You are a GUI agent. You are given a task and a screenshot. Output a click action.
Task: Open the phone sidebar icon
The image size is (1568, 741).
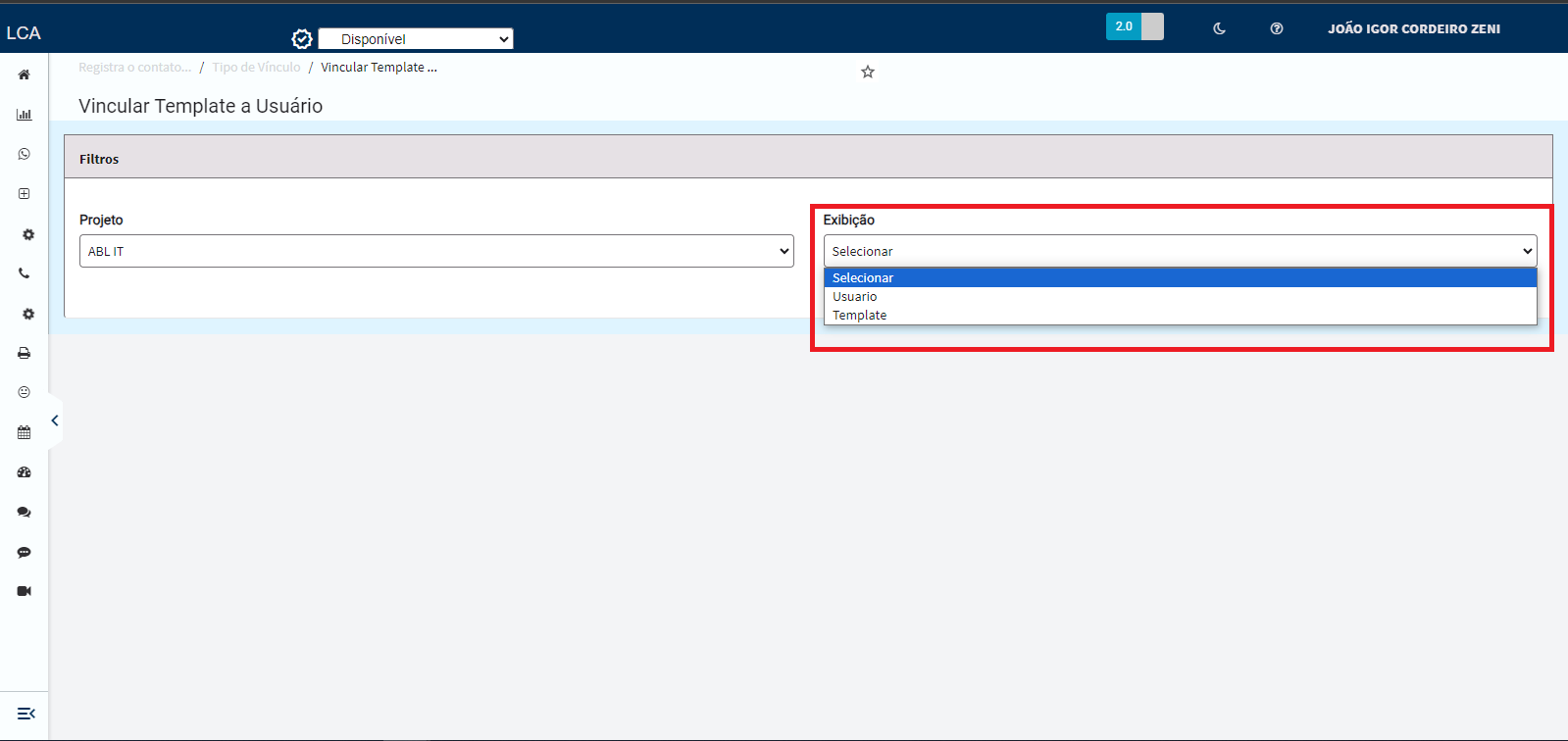(24, 273)
